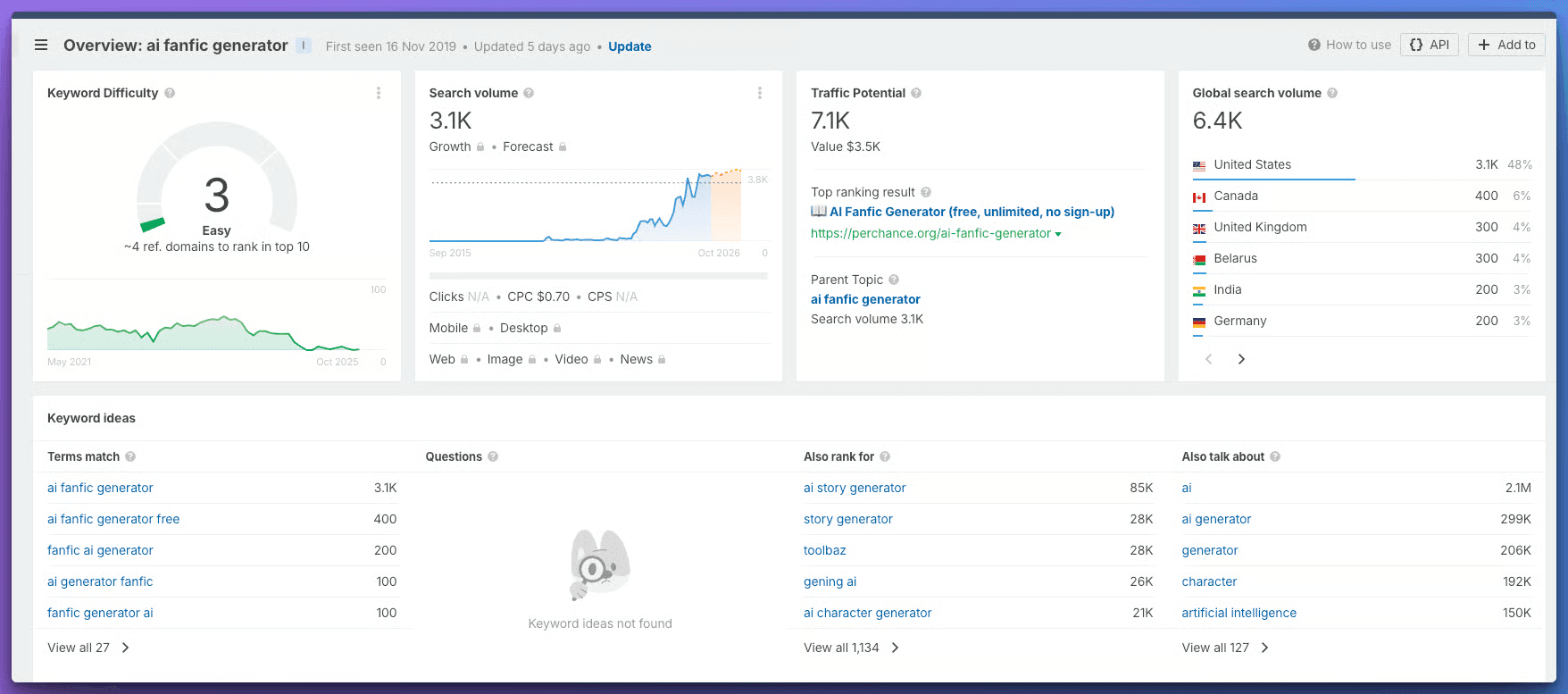Click the Parent Topic help icon

coord(894,280)
